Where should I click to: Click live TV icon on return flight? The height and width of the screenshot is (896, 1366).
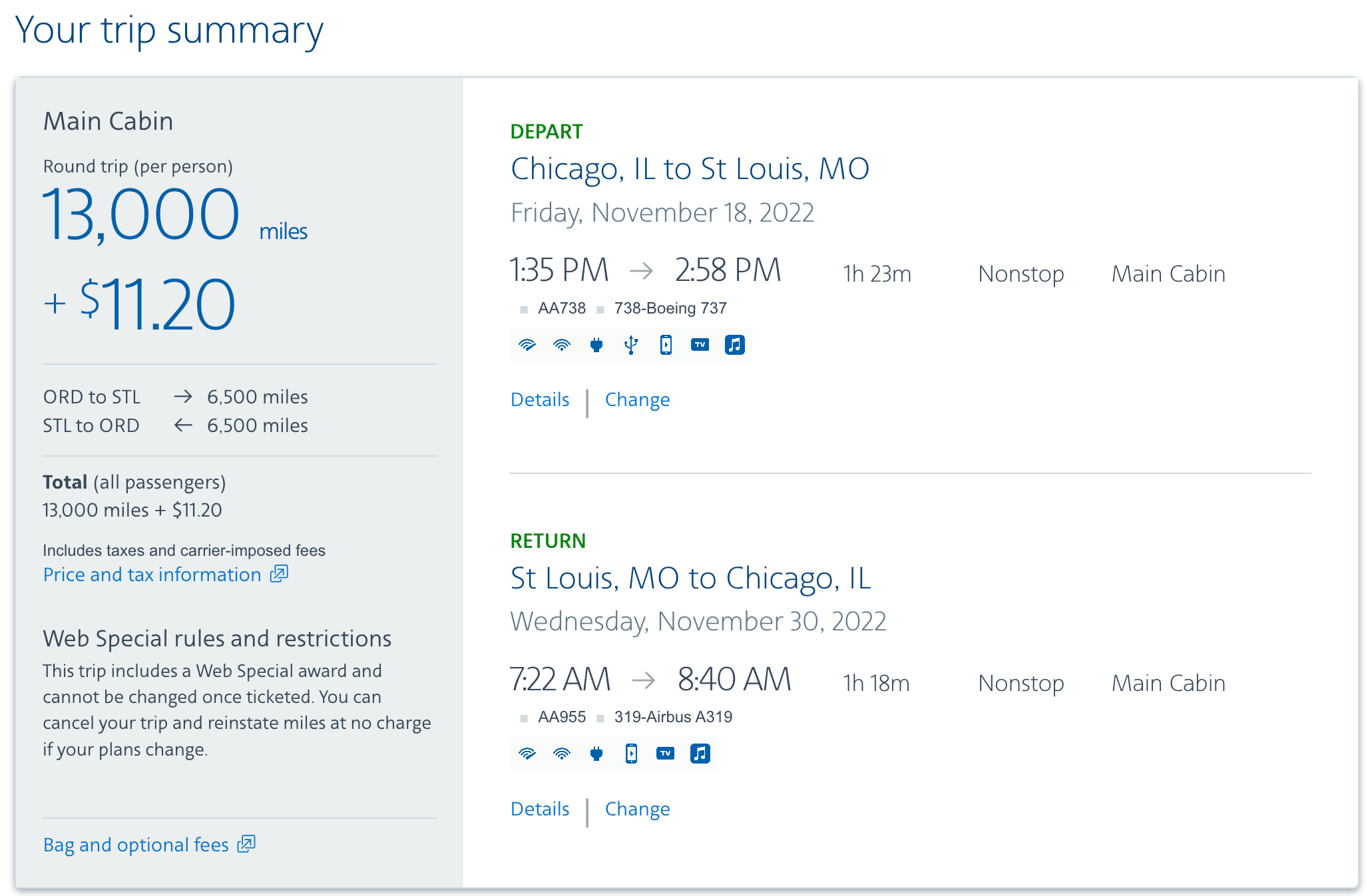coord(666,754)
